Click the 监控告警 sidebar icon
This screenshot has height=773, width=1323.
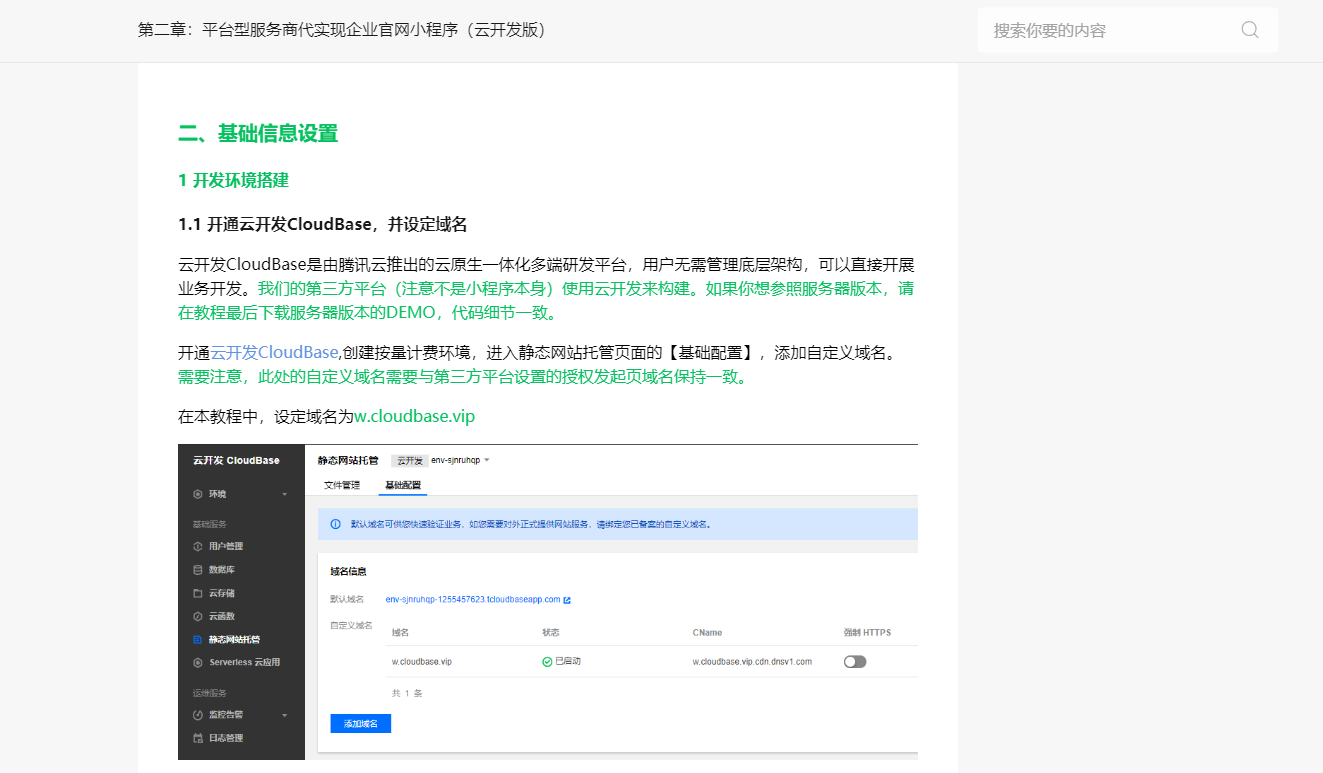(198, 715)
